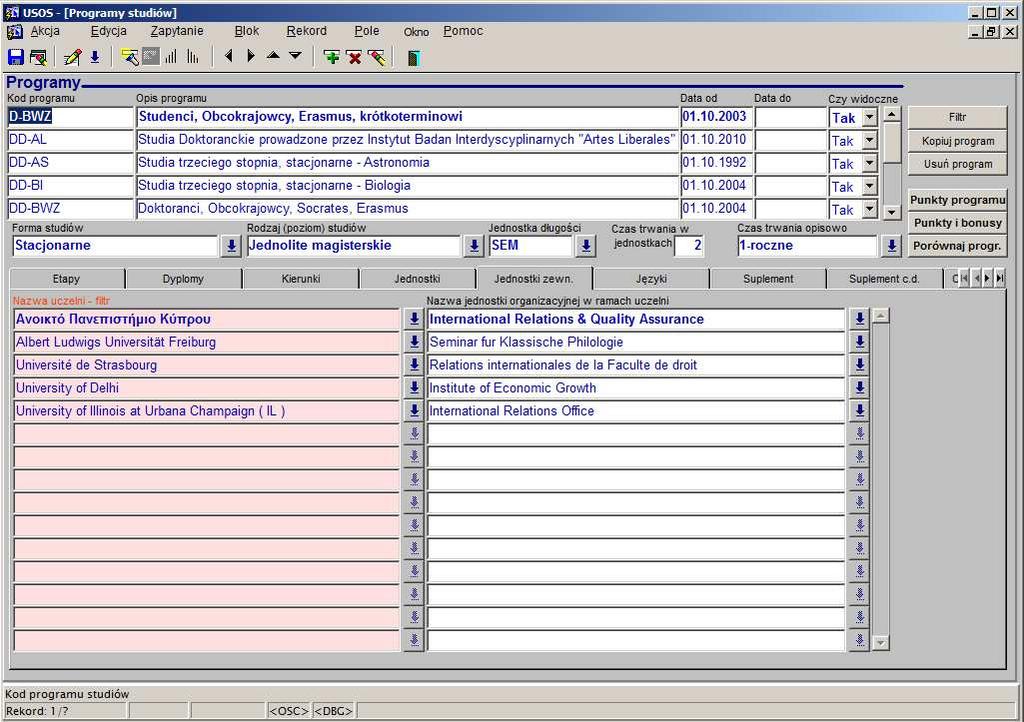
Task: Switch to the Języki tab
Action: tap(651, 279)
